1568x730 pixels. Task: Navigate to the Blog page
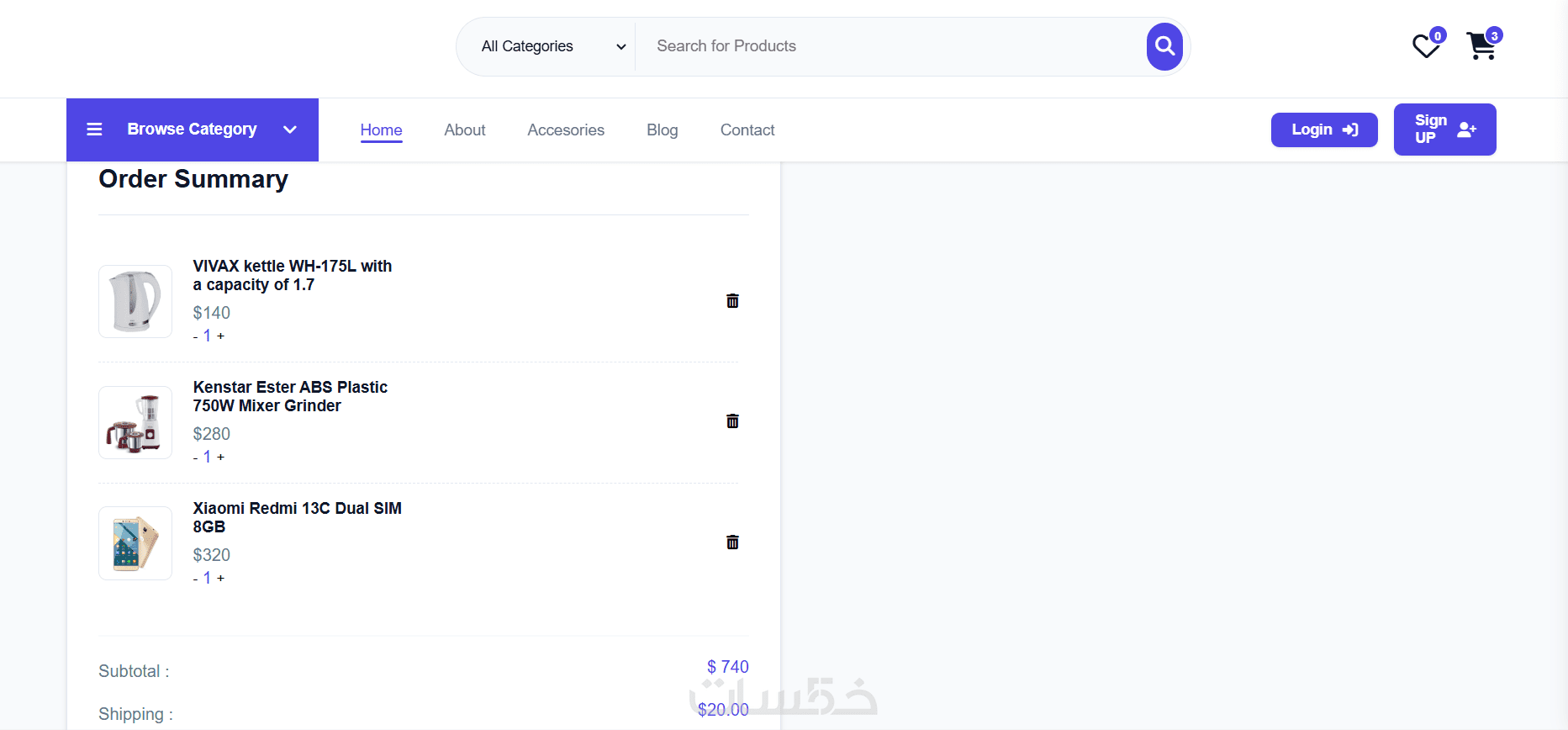tap(662, 130)
